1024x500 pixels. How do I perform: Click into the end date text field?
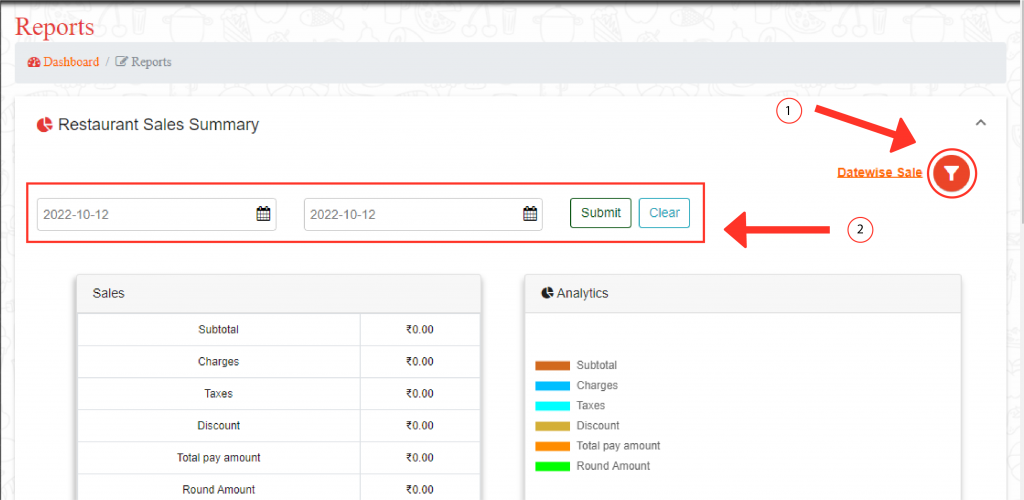click(x=412, y=214)
